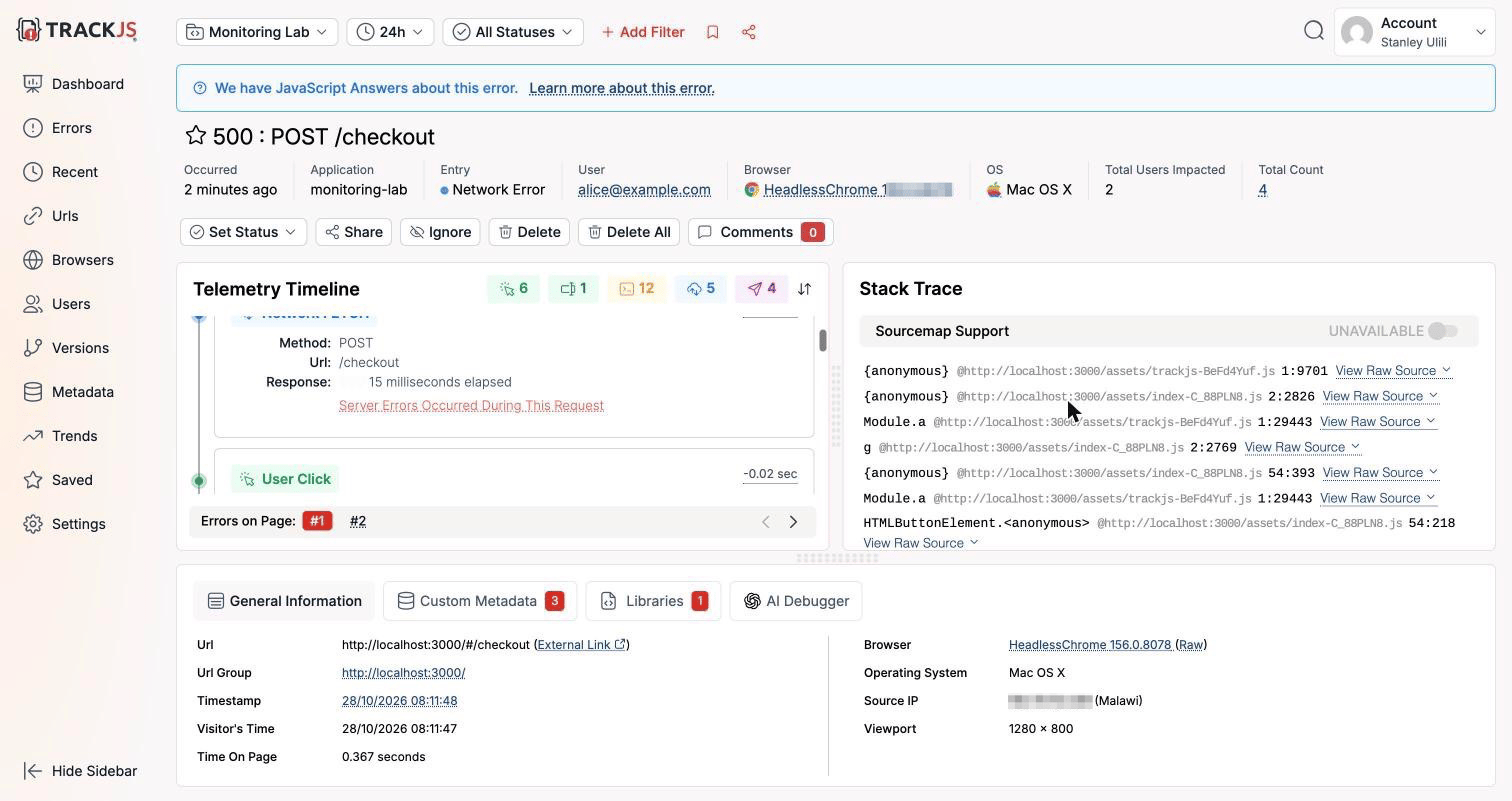This screenshot has height=801, width=1512.
Task: Click Learn more about this error link
Action: click(x=622, y=88)
